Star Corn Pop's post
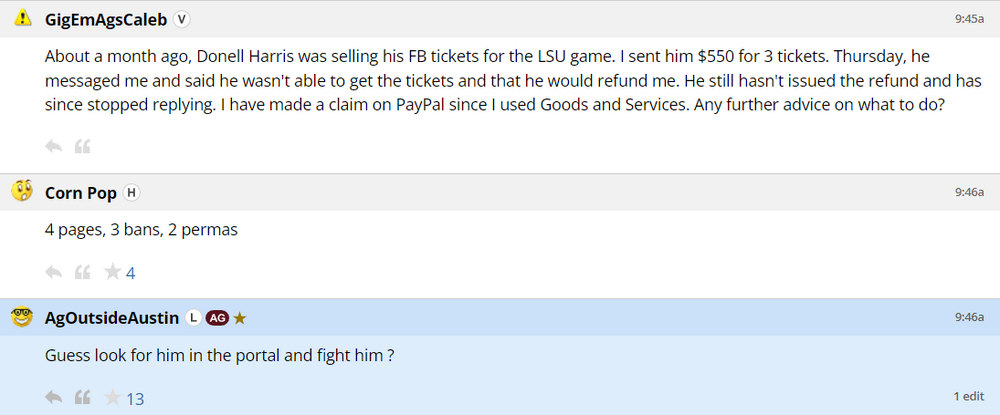This screenshot has width=1000, height=415. [113, 272]
